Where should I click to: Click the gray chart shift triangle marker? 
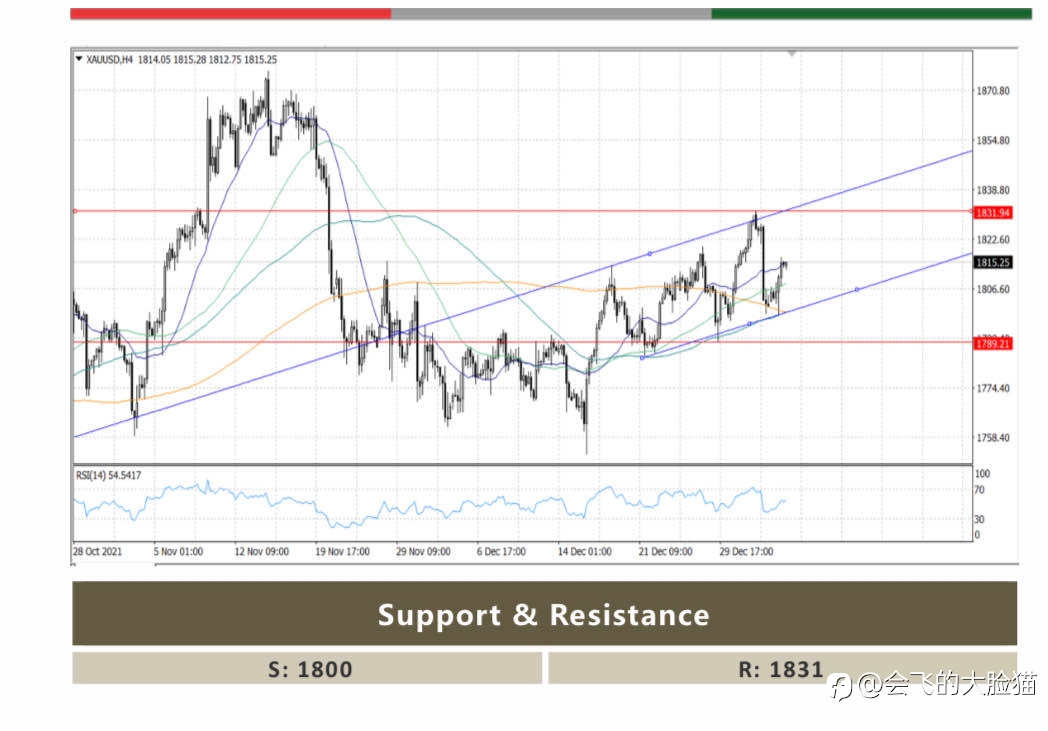click(792, 53)
